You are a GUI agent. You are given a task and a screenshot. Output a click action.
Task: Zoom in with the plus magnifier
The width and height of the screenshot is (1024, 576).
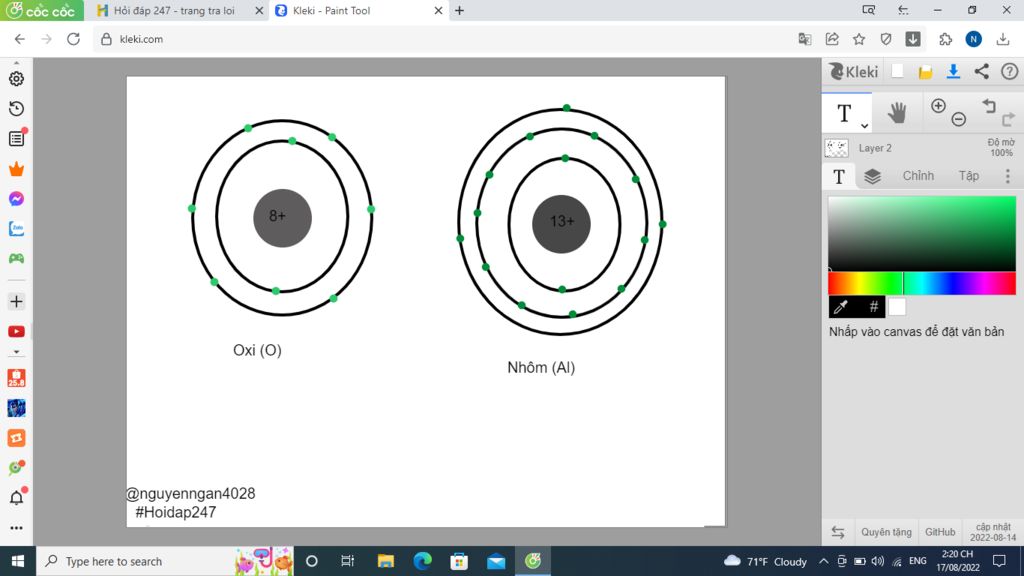[x=938, y=106]
